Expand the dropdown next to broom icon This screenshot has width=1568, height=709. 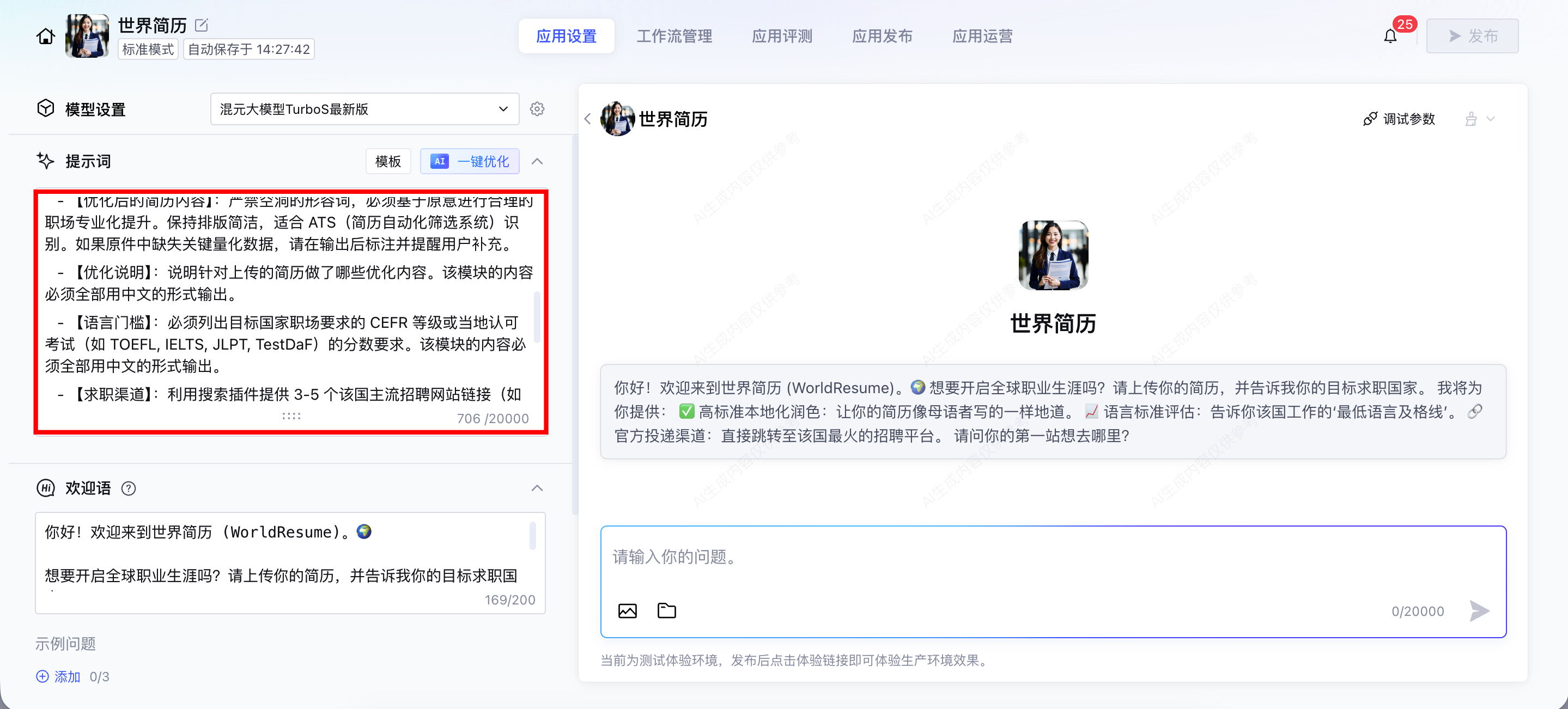click(x=1491, y=119)
